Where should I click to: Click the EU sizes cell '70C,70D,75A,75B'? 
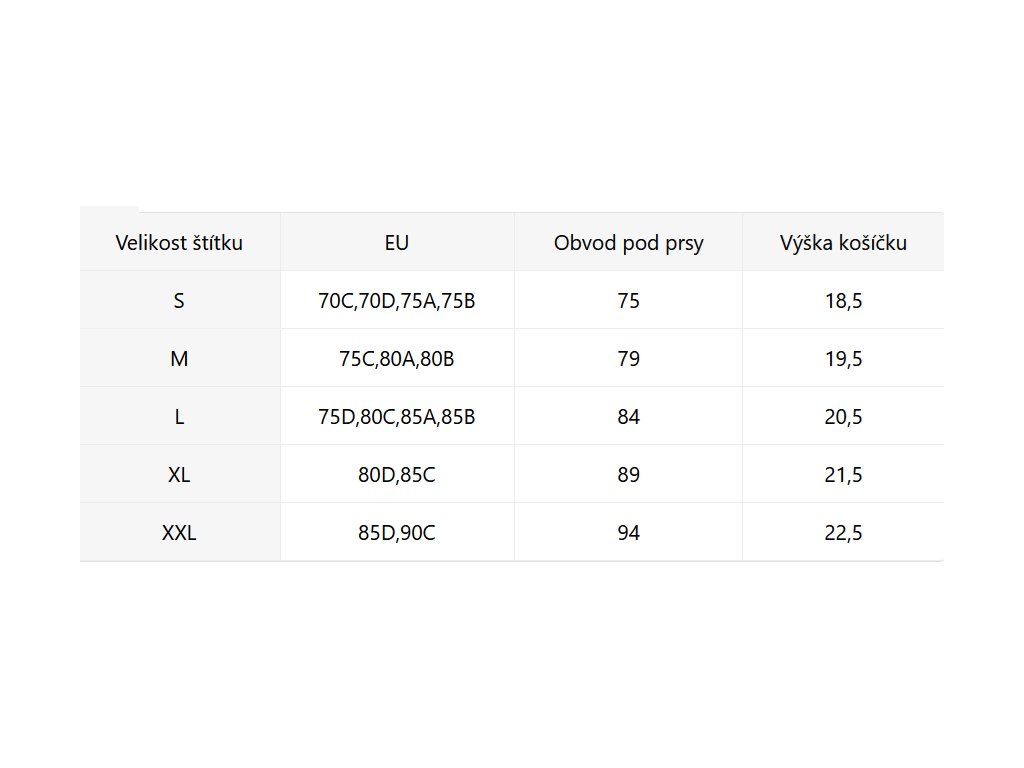(x=397, y=301)
